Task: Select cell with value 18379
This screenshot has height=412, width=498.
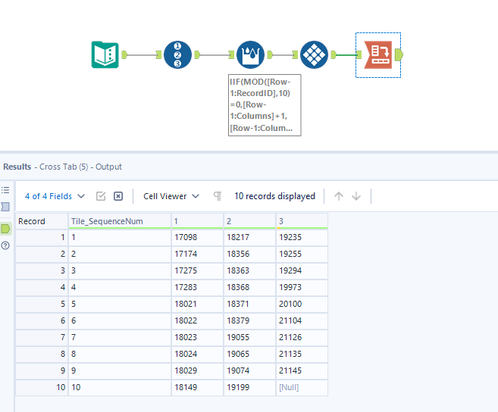Action: point(250,321)
